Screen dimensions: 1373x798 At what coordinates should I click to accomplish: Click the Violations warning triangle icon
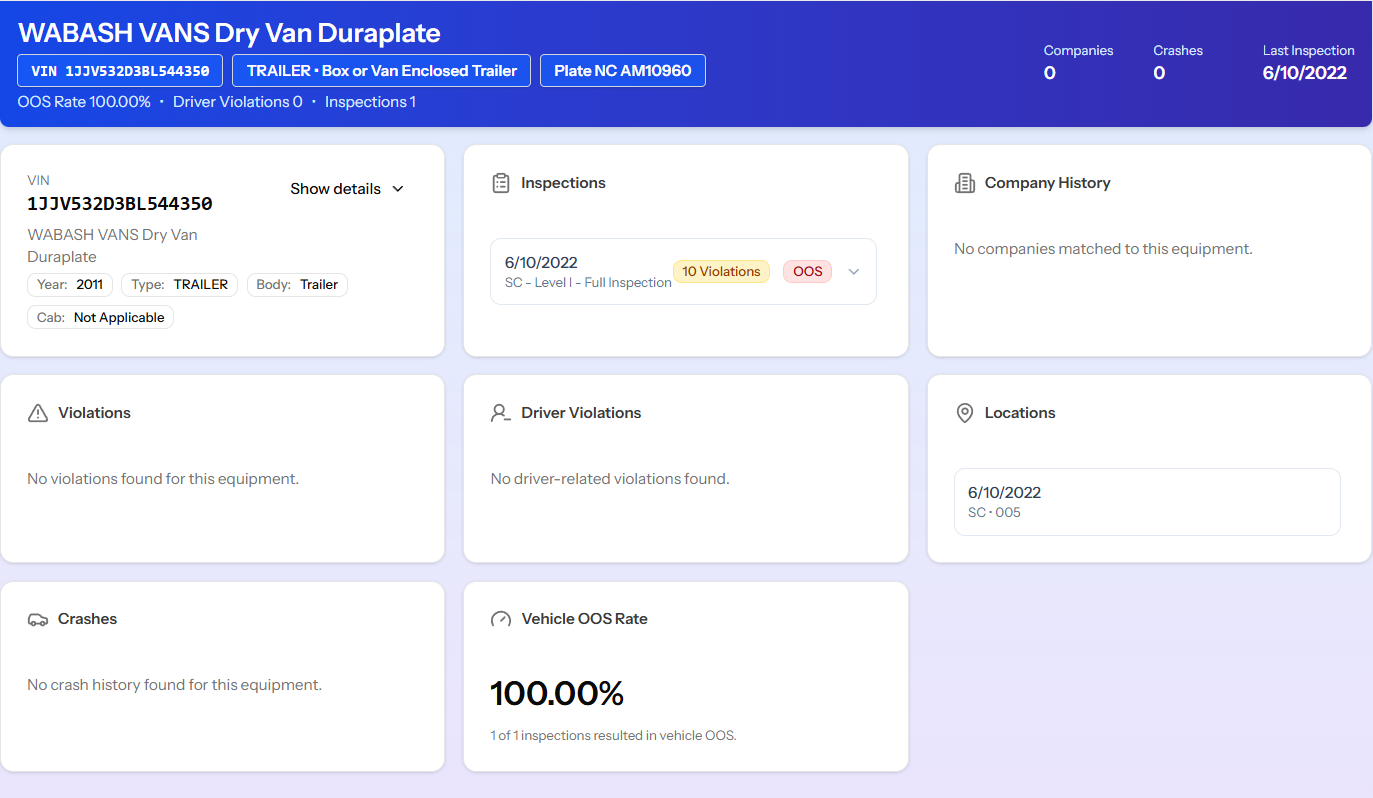(38, 413)
